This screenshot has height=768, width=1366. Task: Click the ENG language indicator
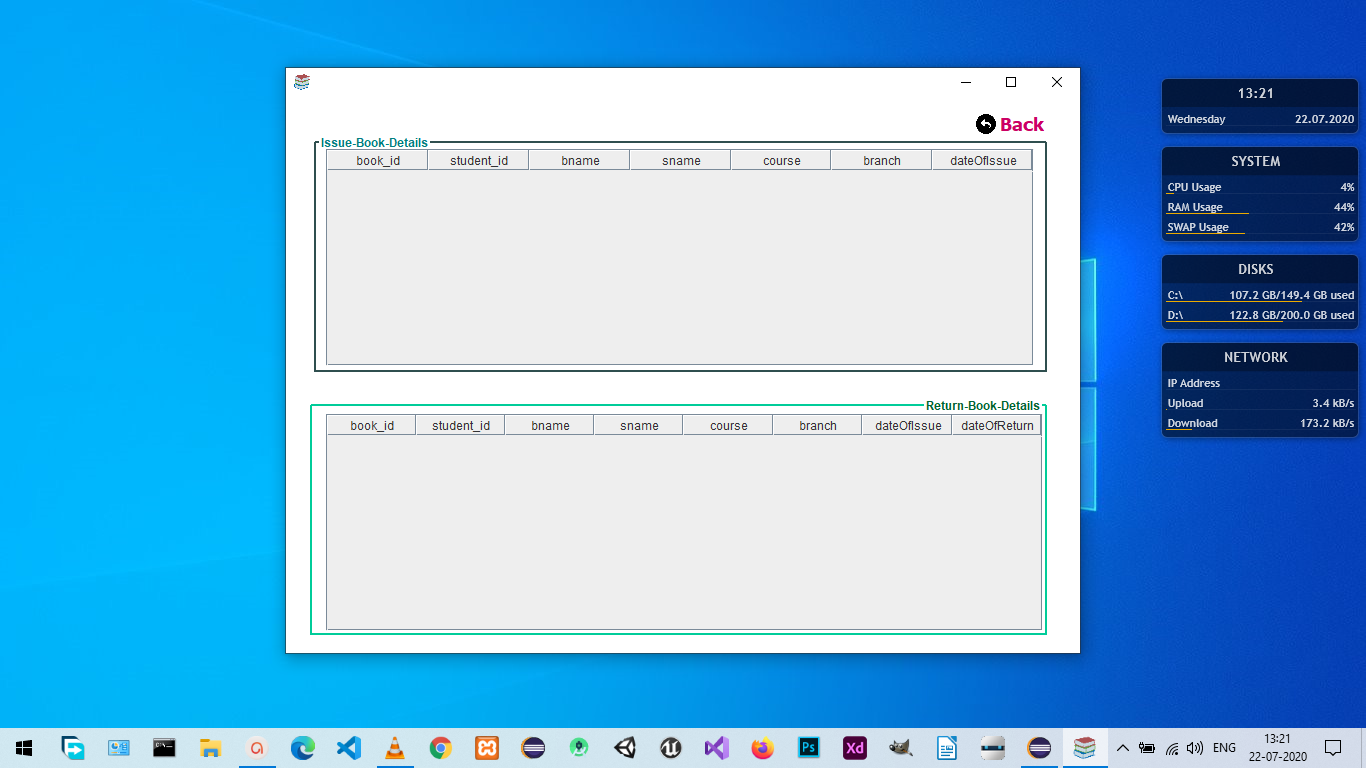click(x=1224, y=747)
